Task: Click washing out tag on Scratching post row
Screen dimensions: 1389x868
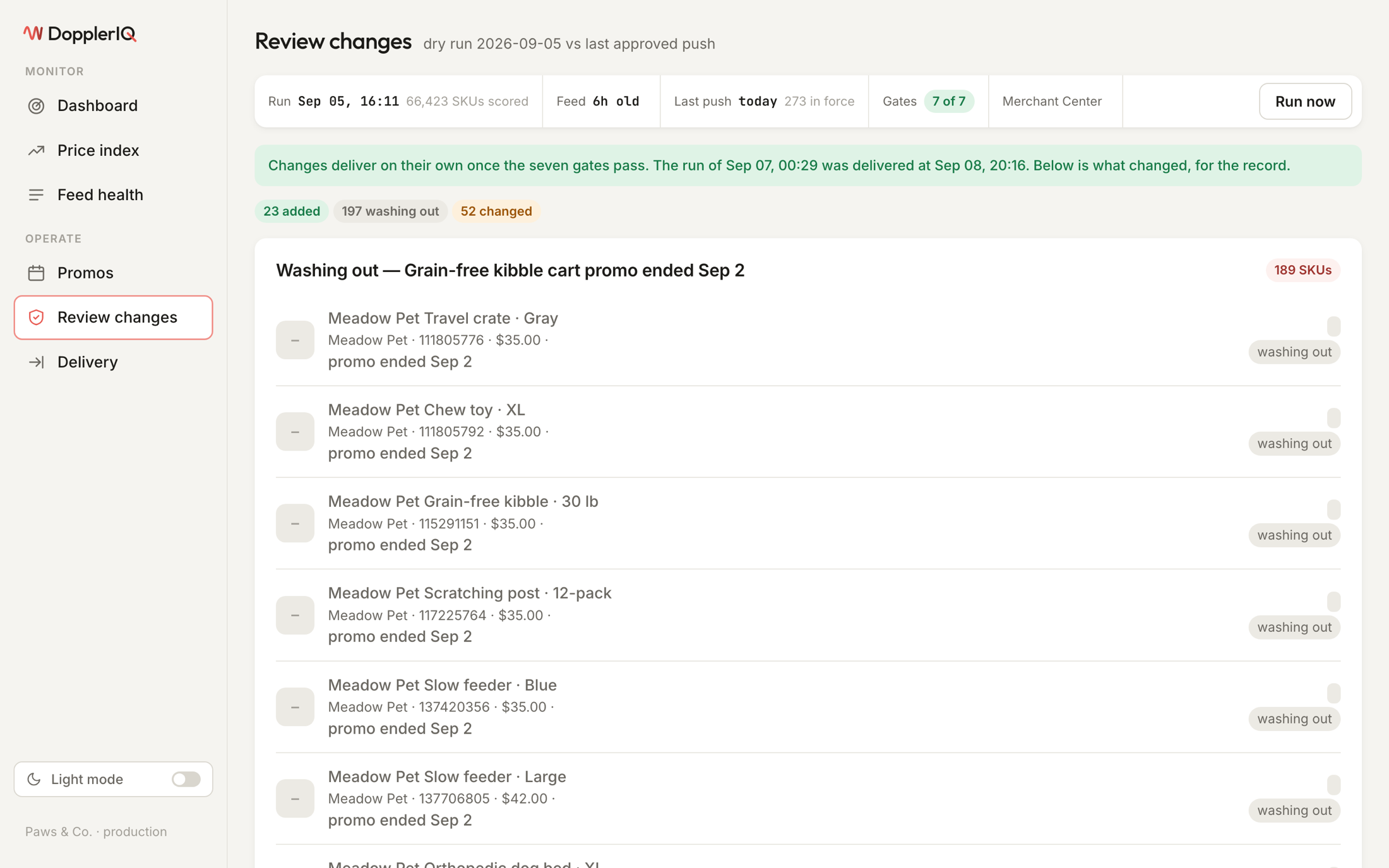Action: click(1294, 627)
